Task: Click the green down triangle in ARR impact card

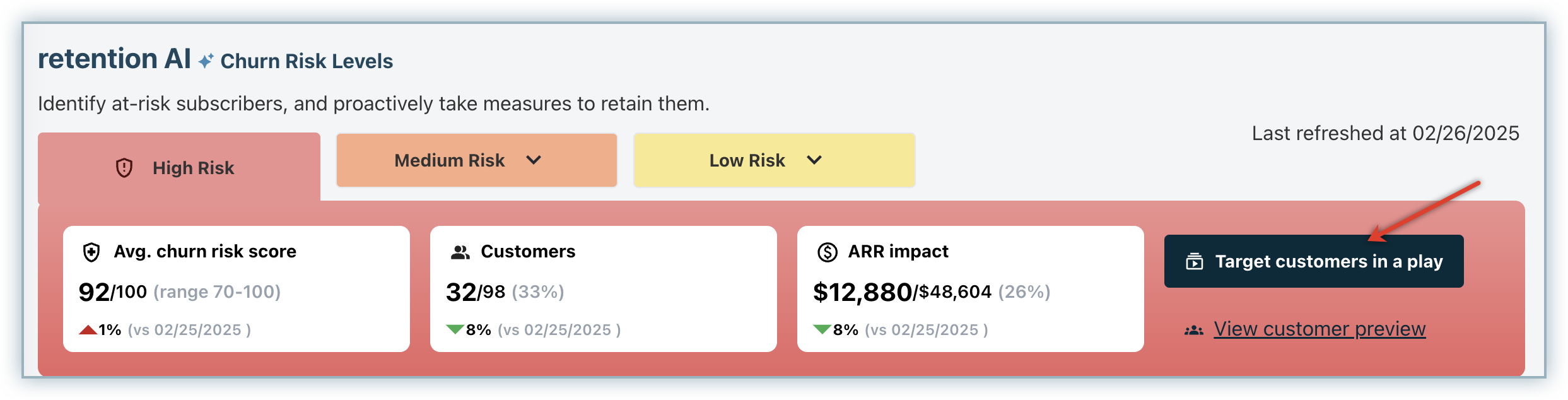Action: point(822,329)
